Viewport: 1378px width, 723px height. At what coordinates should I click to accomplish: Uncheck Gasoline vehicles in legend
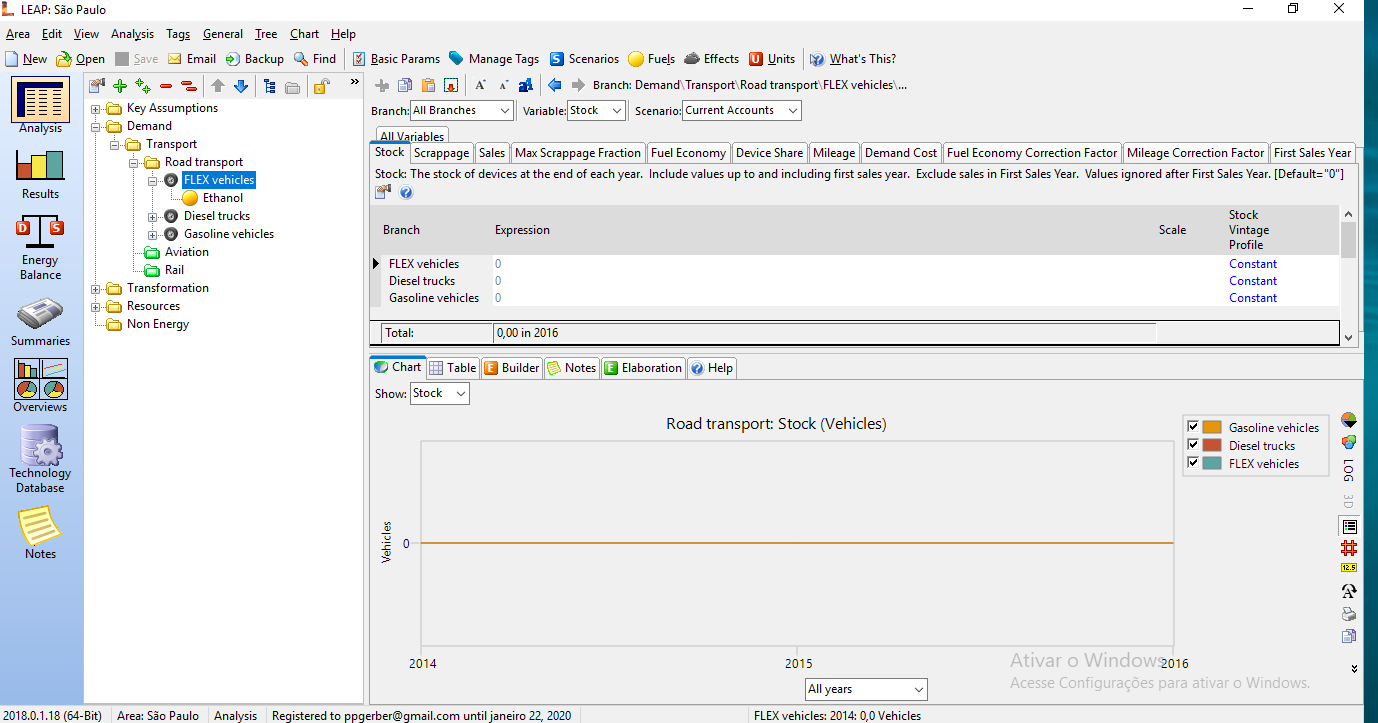coord(1192,427)
